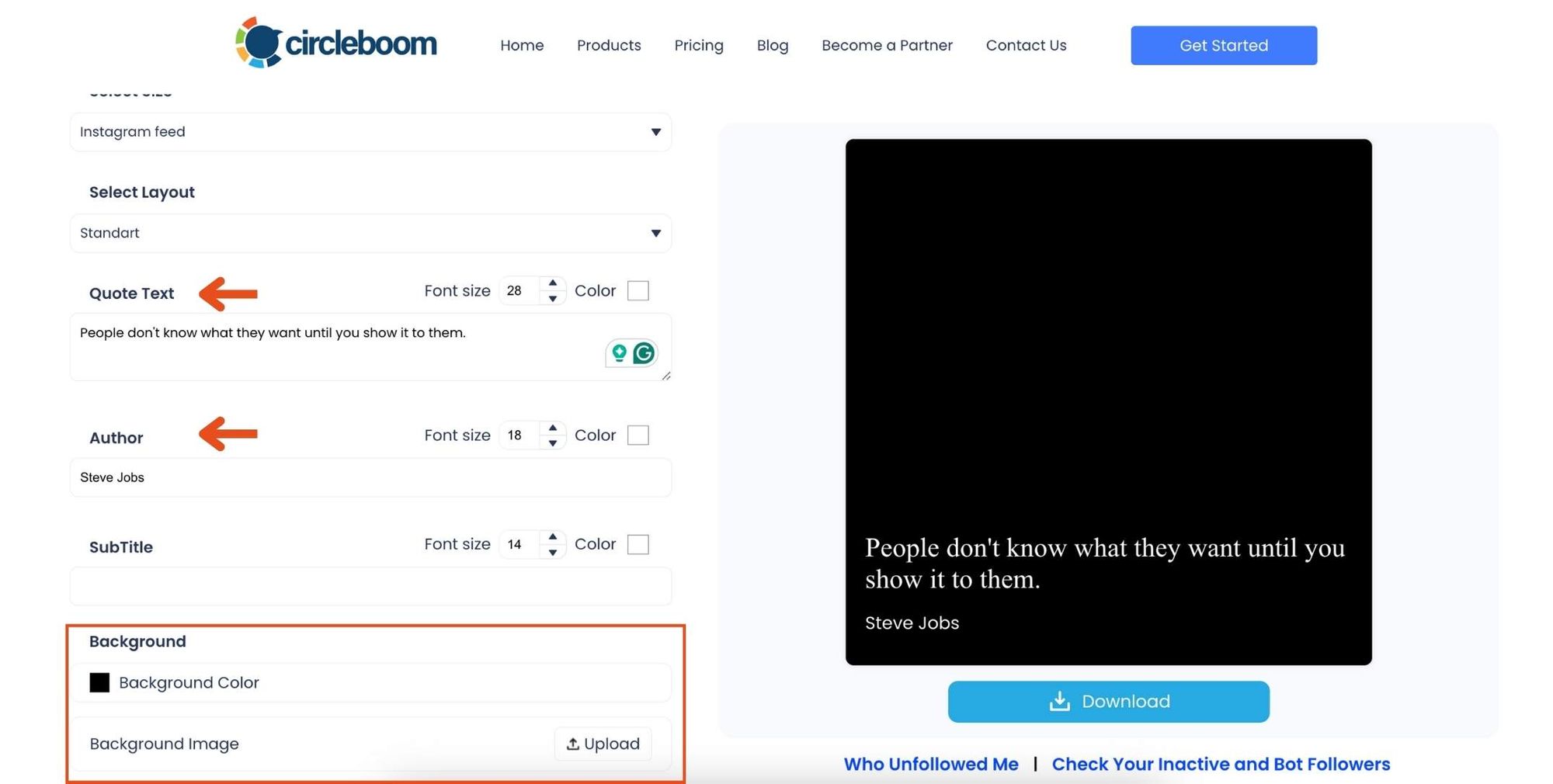The height and width of the screenshot is (784, 1553).
Task: Open the Instagram feed size dropdown
Action: pyautogui.click(x=370, y=132)
